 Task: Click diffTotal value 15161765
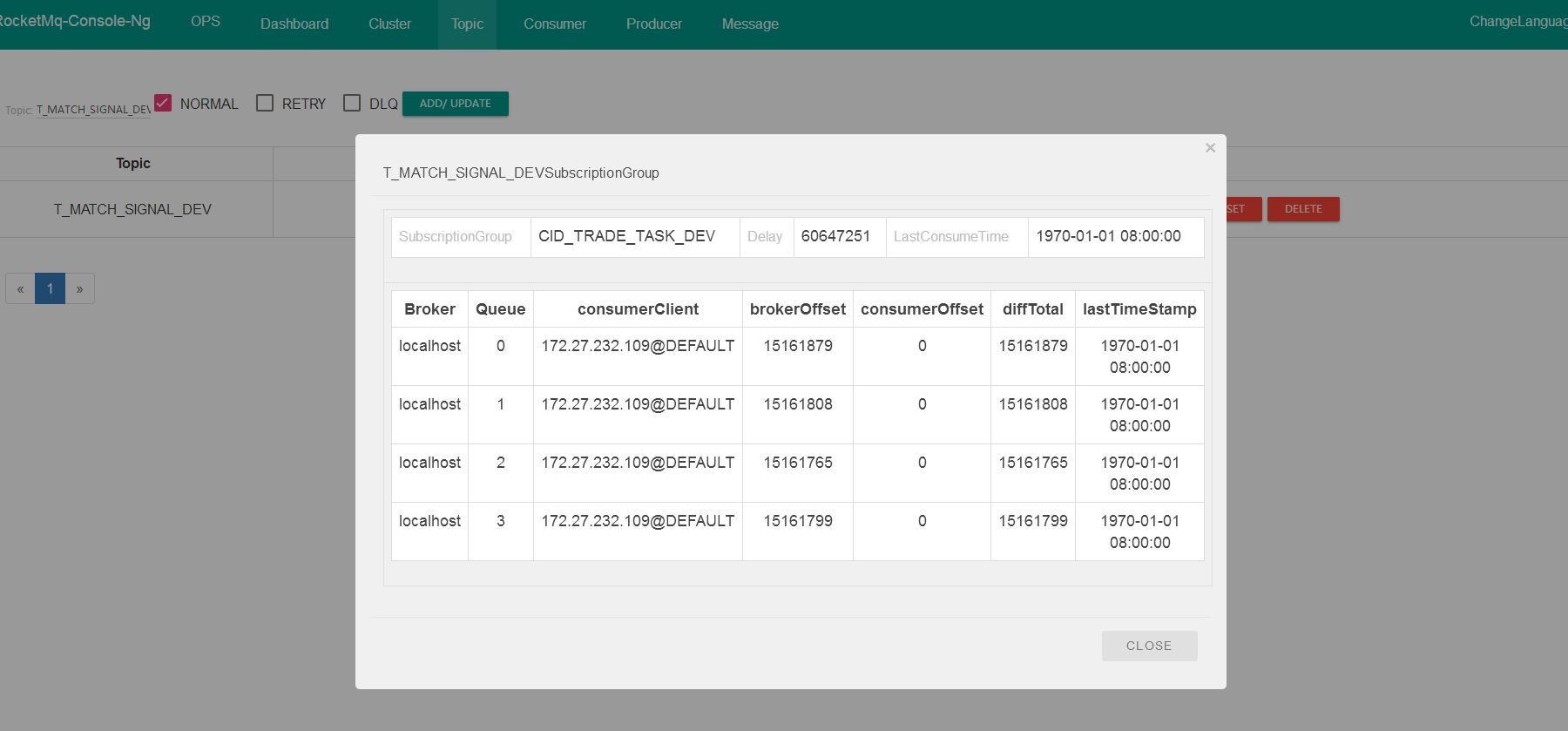[x=1033, y=463]
